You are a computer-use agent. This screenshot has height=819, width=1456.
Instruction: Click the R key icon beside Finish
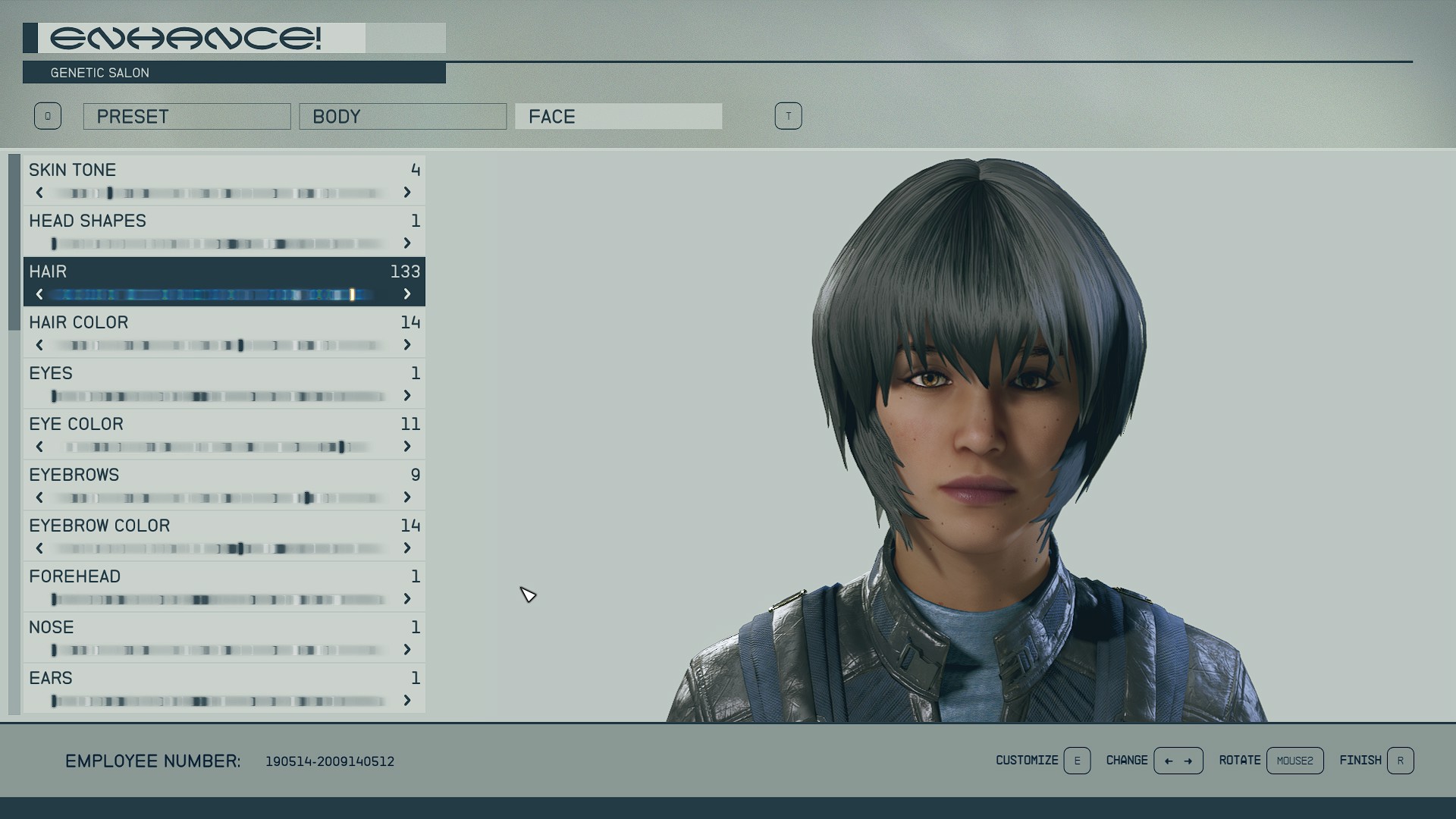pos(1400,761)
